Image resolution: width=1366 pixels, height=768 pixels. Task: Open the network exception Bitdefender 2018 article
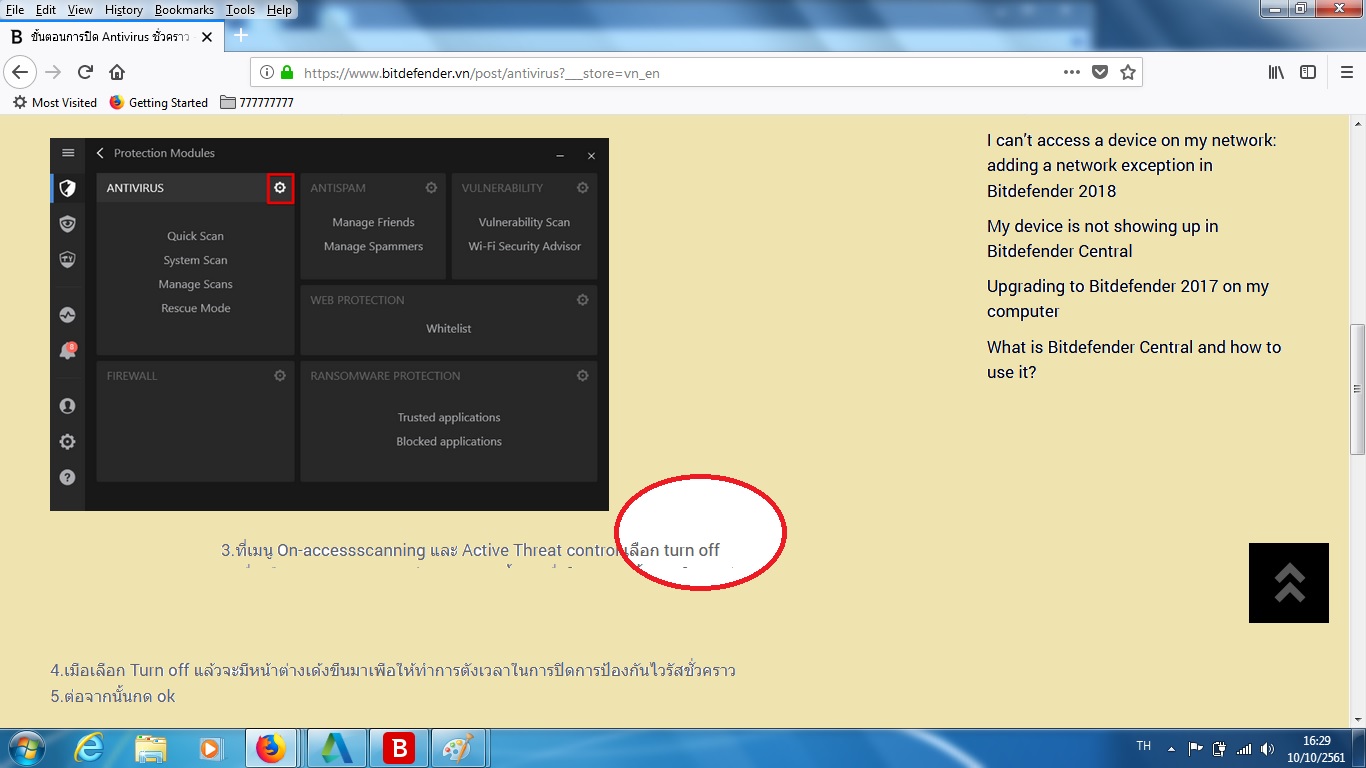(1131, 165)
